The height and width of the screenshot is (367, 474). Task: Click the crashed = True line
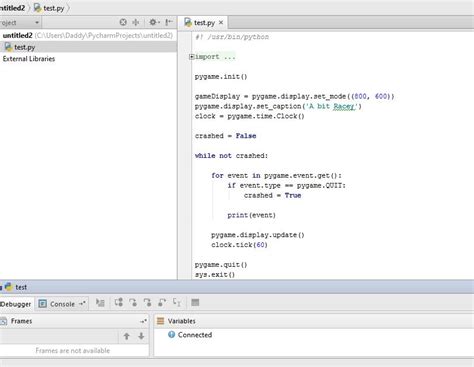[x=272, y=195]
